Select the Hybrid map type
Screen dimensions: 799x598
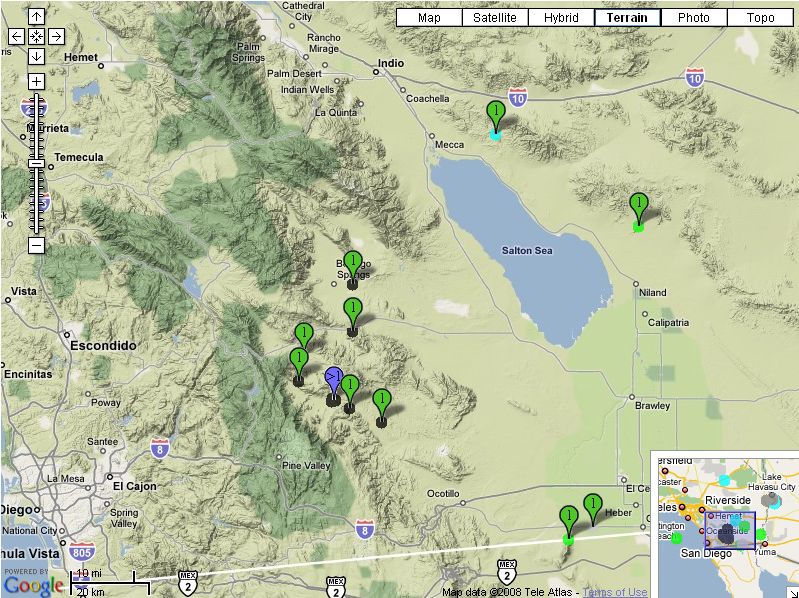click(561, 18)
